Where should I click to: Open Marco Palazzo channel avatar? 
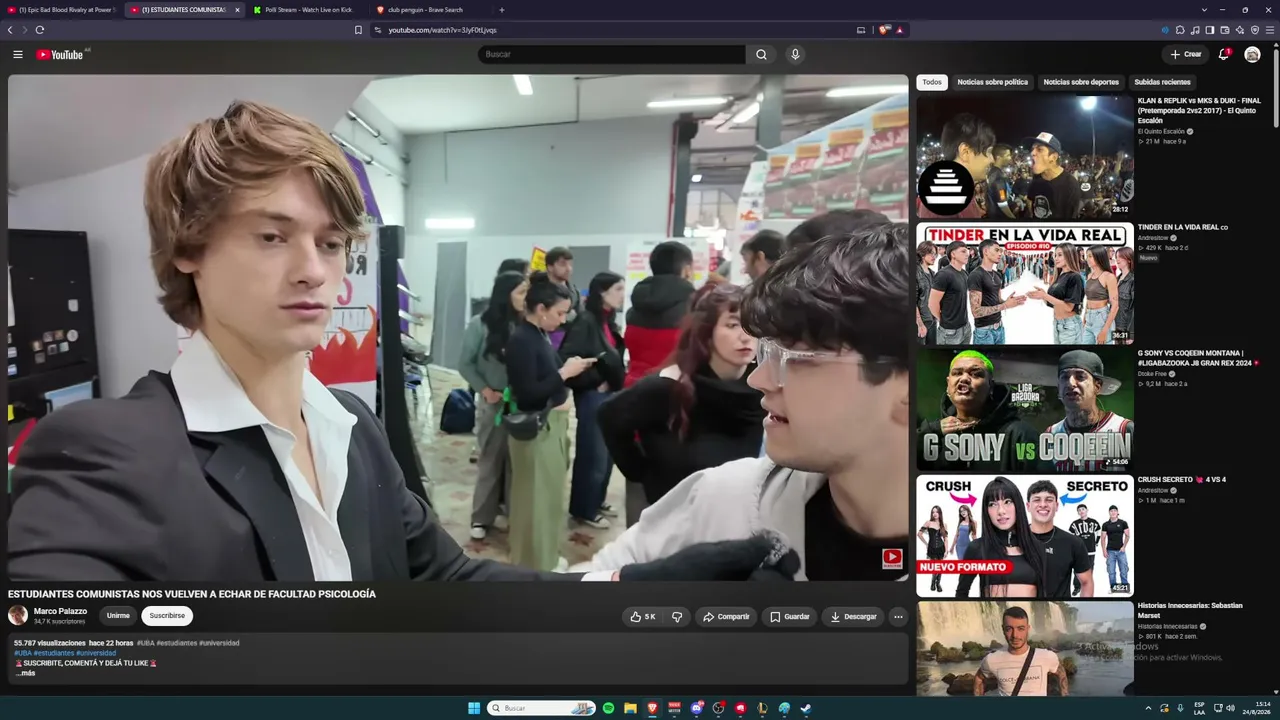[x=18, y=616]
